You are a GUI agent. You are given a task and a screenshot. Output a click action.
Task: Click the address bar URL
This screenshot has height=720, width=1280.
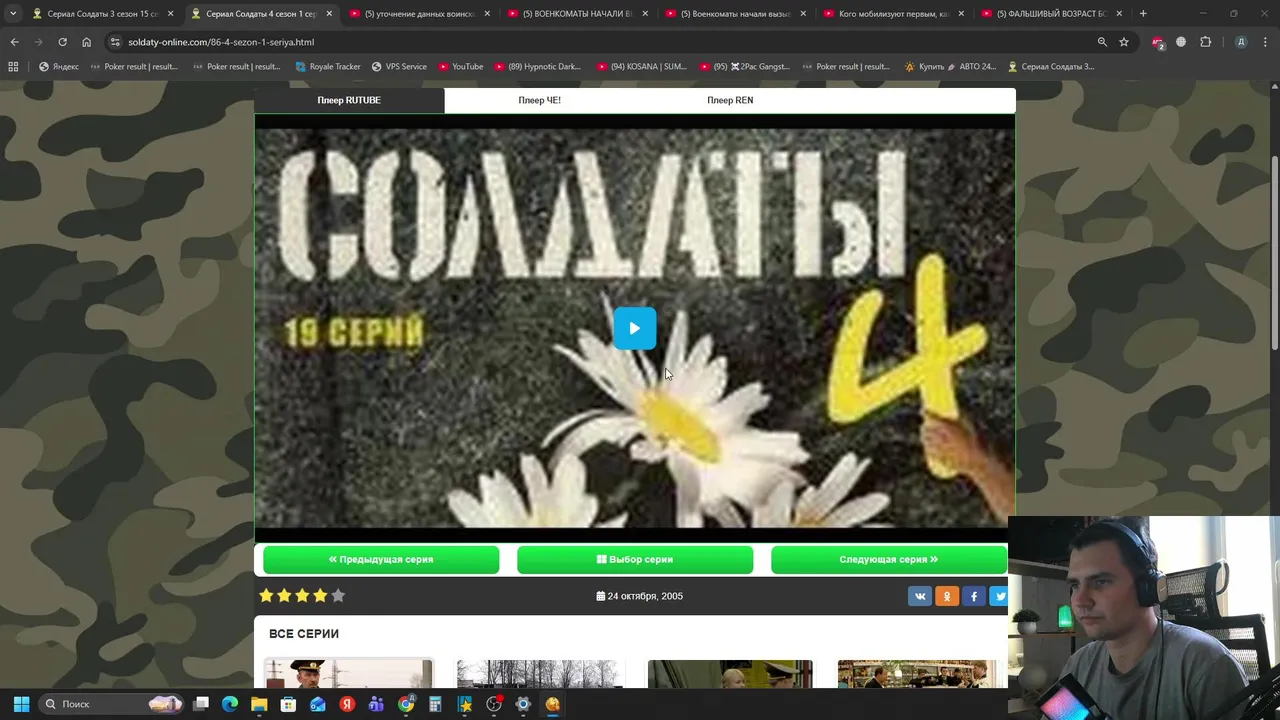(x=221, y=42)
